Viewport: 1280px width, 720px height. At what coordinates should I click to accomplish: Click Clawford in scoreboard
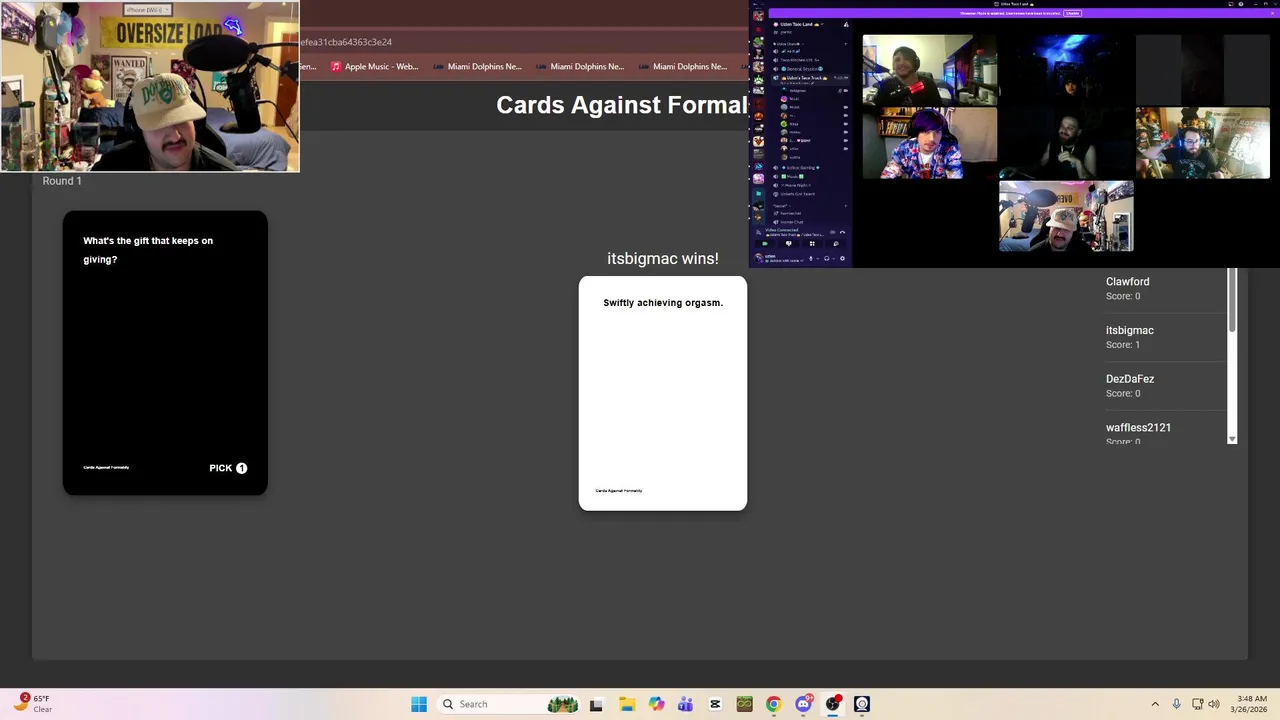point(1128,282)
